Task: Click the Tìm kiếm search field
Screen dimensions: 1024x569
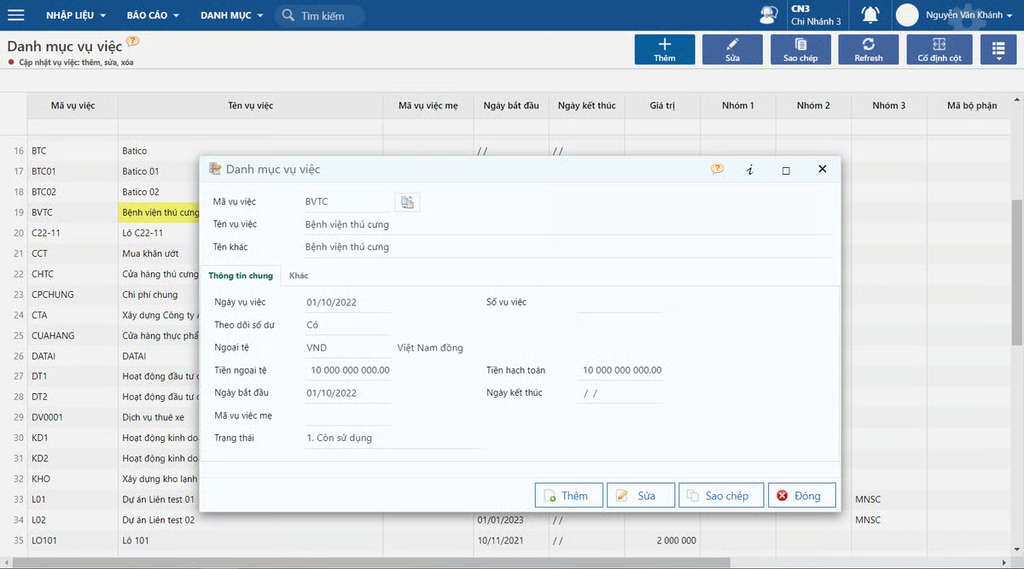Action: (x=320, y=15)
